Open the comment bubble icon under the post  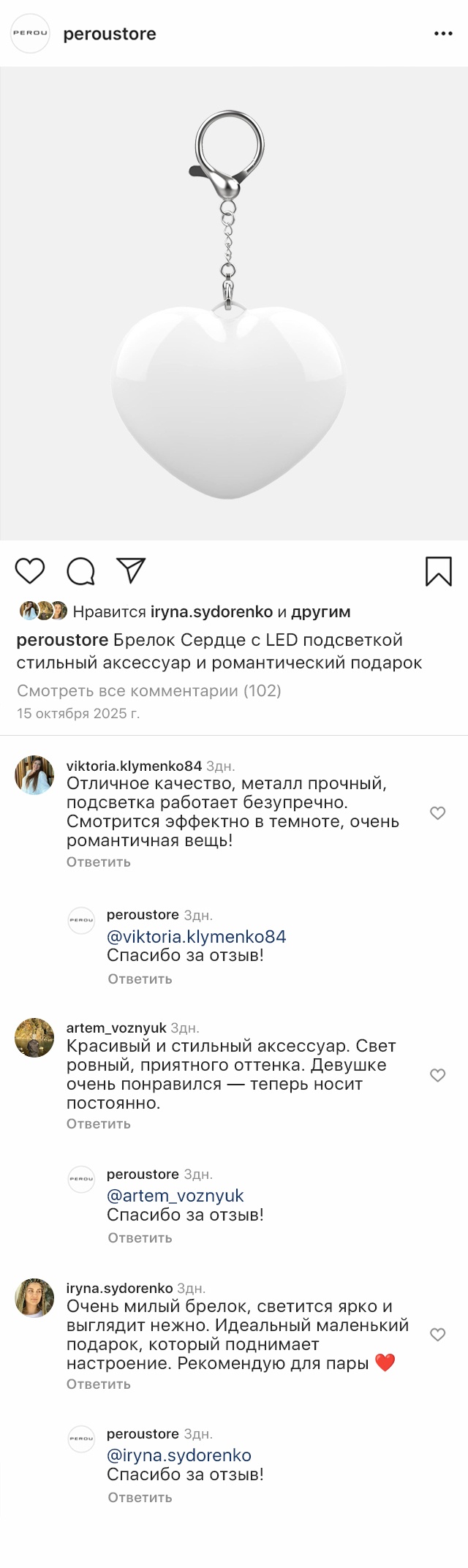click(x=80, y=571)
